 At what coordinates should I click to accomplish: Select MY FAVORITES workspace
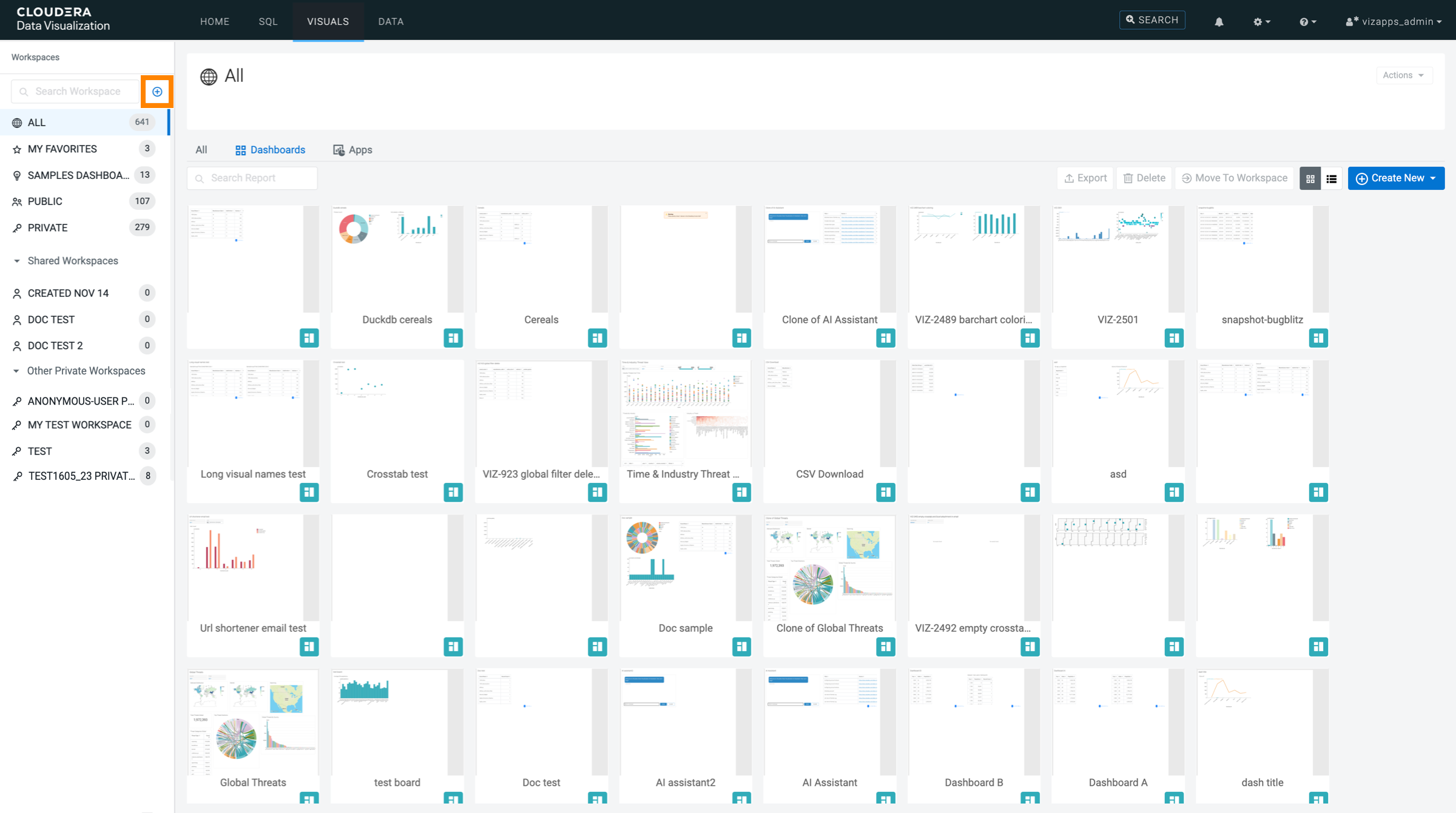pyautogui.click(x=62, y=149)
